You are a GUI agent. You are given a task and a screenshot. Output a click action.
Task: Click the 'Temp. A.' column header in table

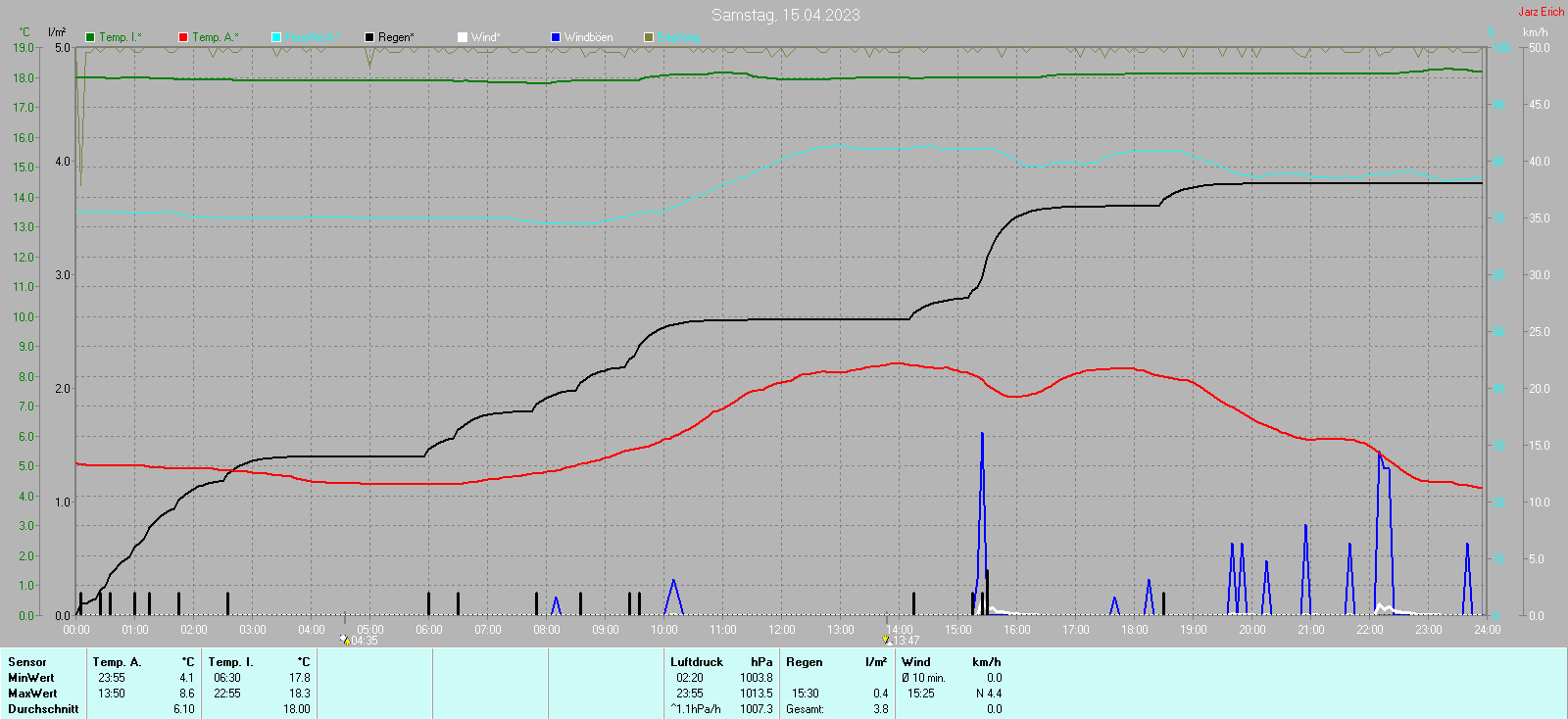coord(118,662)
